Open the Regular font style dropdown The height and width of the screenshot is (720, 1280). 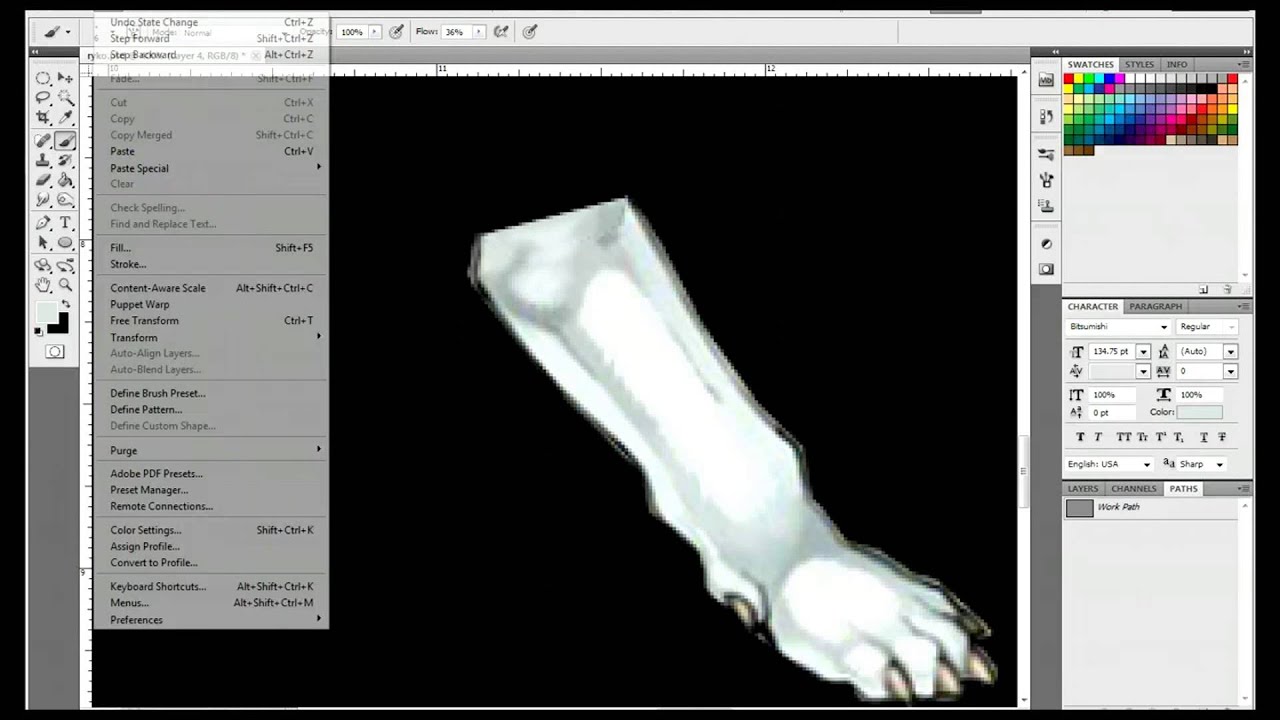[1230, 327]
